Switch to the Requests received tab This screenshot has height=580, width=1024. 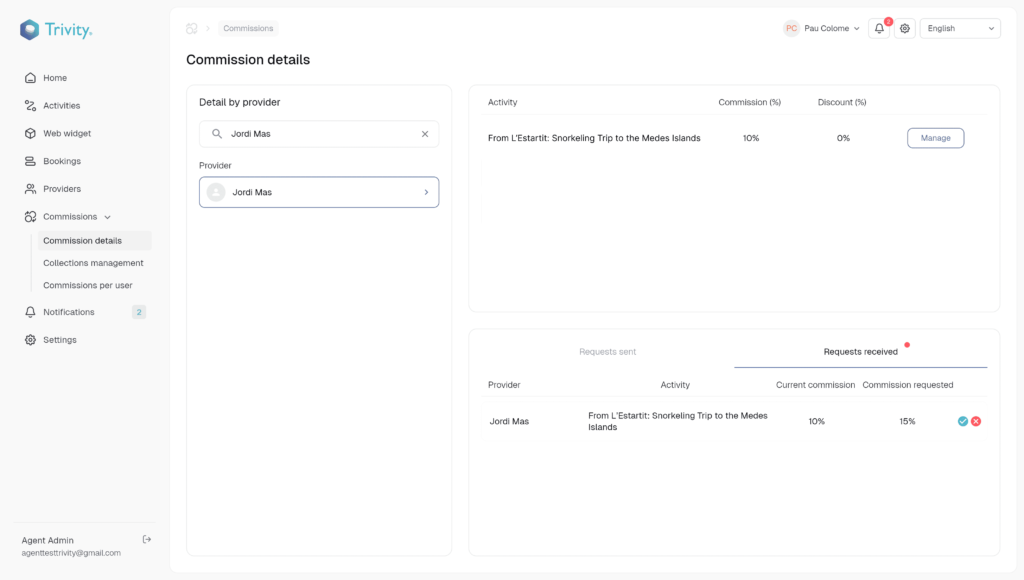(861, 351)
